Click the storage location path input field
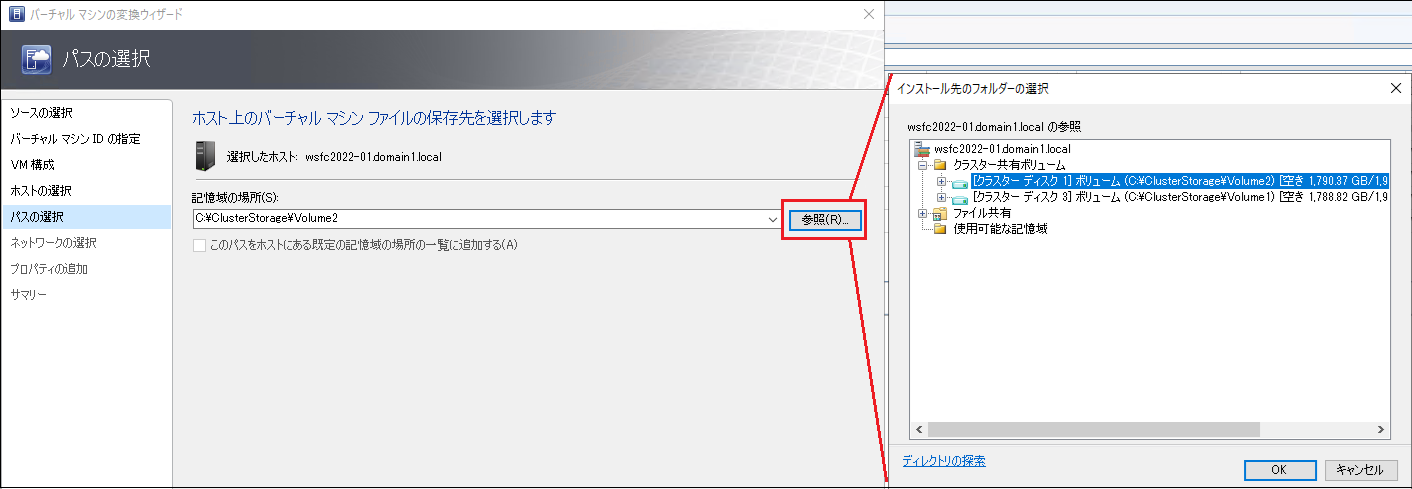The image size is (1412, 489). 479,219
